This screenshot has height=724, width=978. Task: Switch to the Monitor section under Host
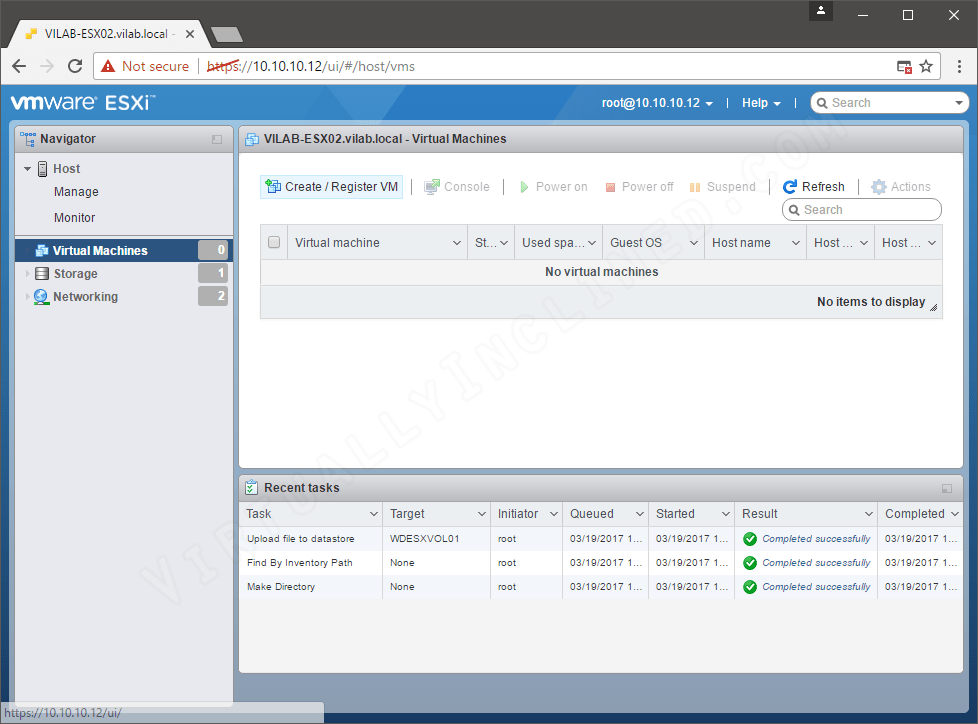tap(74, 217)
